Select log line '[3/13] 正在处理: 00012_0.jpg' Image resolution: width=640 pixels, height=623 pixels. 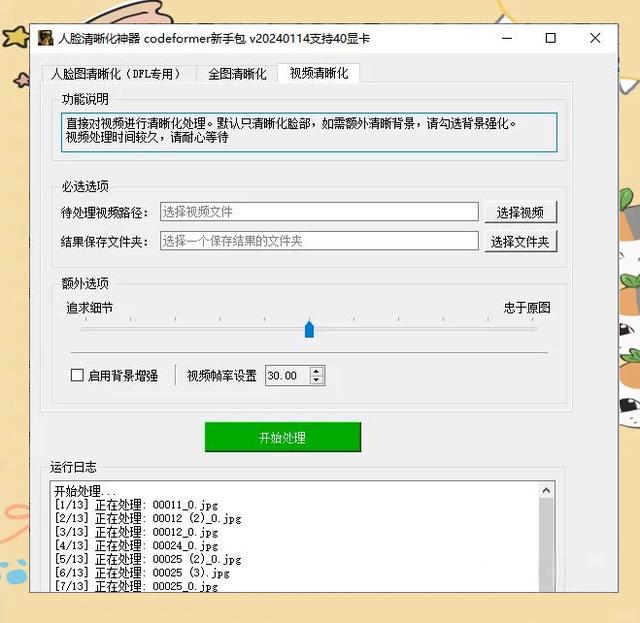point(136,532)
